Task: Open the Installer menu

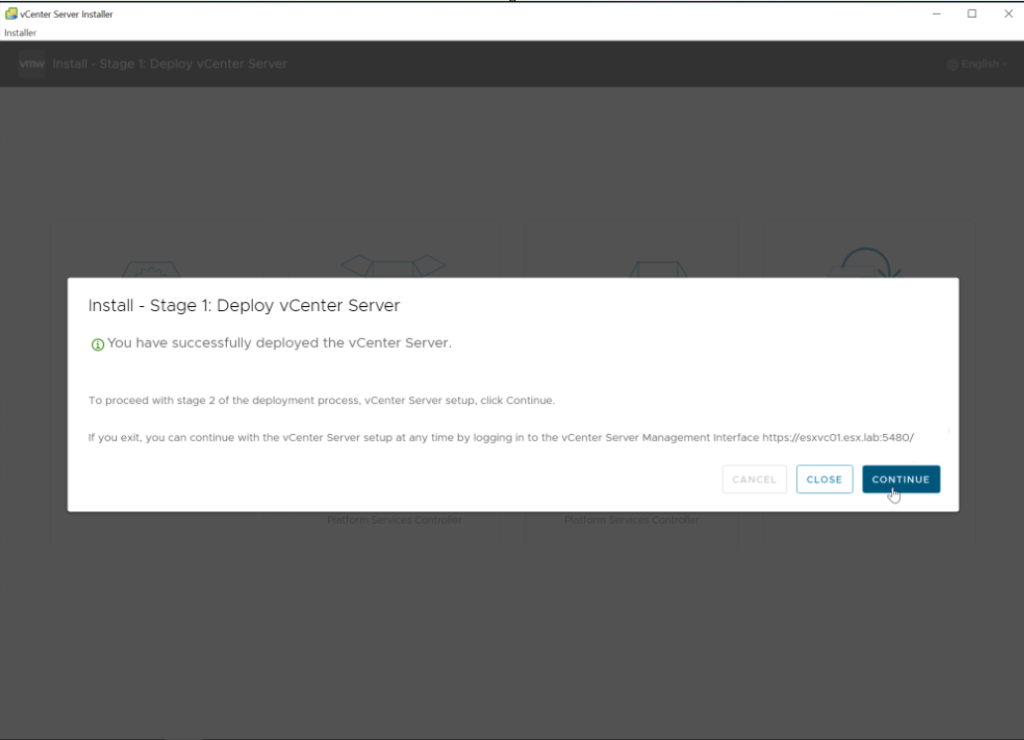Action: point(20,33)
